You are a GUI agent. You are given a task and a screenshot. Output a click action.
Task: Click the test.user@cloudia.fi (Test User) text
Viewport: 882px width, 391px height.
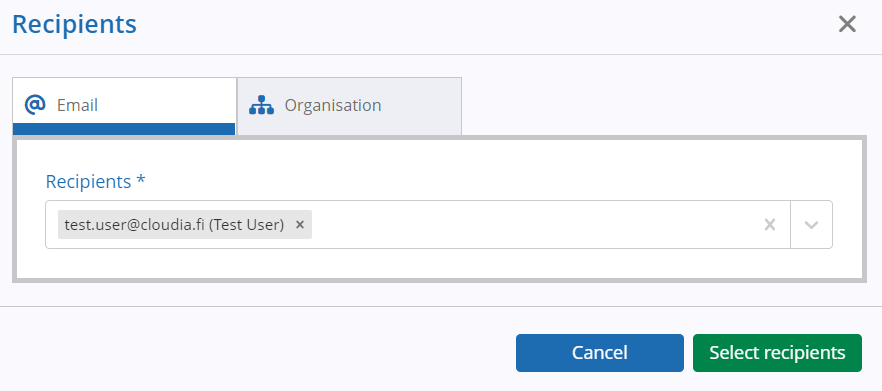[174, 224]
